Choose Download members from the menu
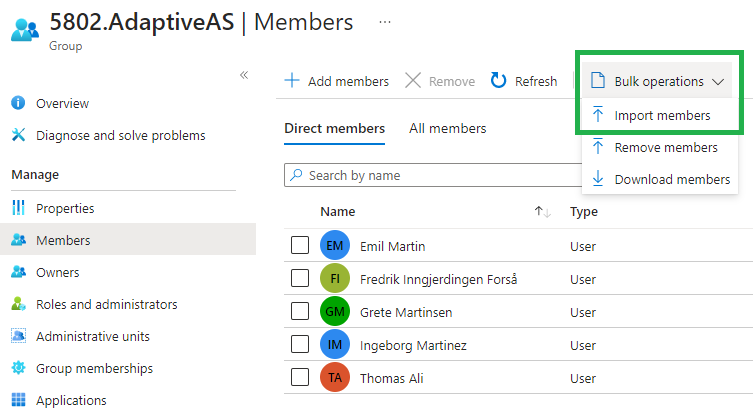The width and height of the screenshot is (753, 412). click(659, 179)
